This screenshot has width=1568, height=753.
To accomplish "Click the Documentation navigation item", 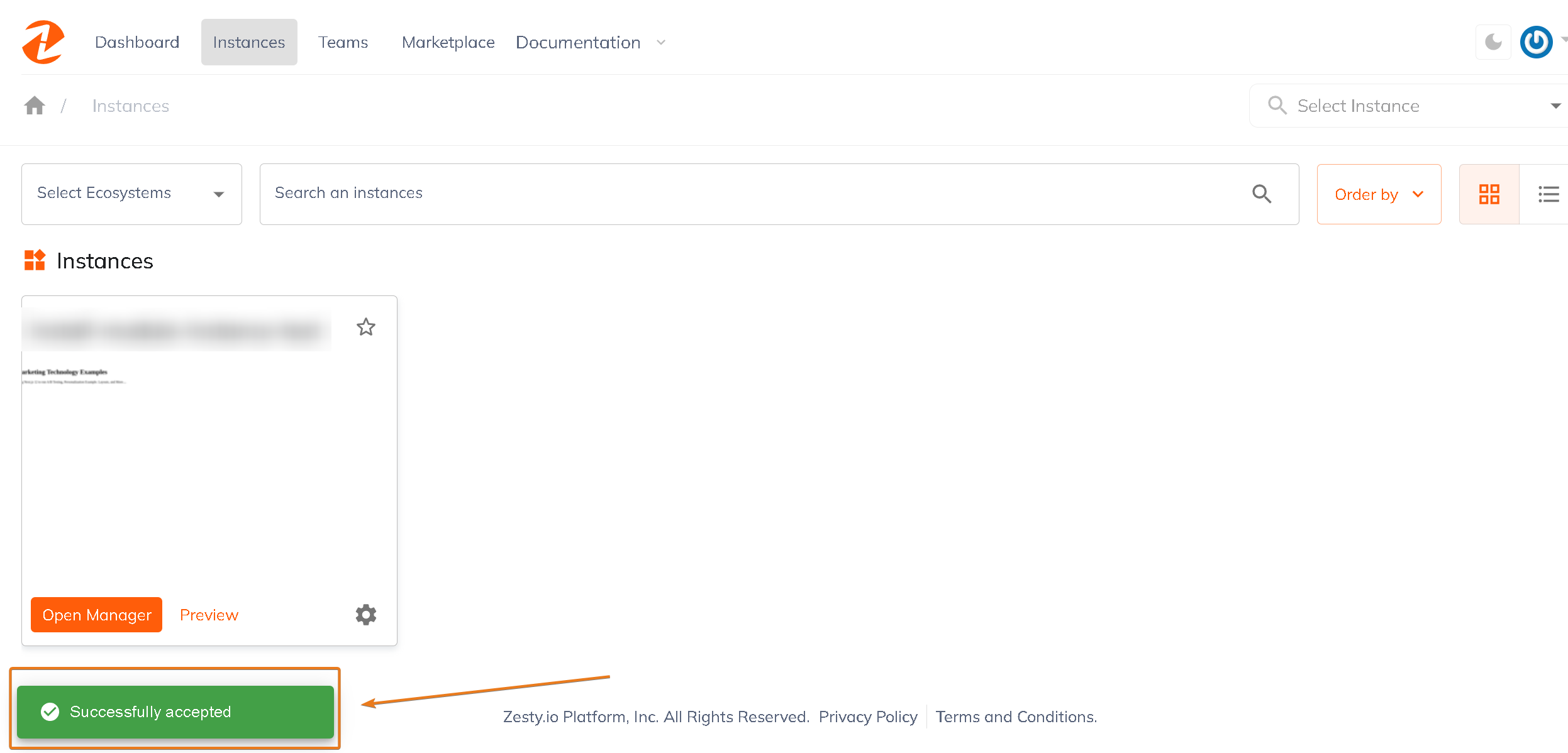I will (577, 41).
